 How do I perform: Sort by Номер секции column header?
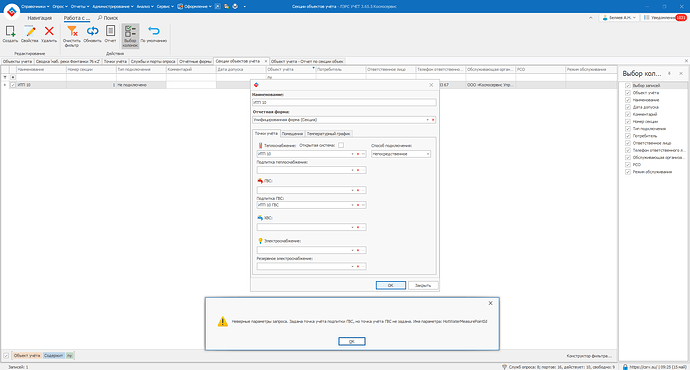91,70
